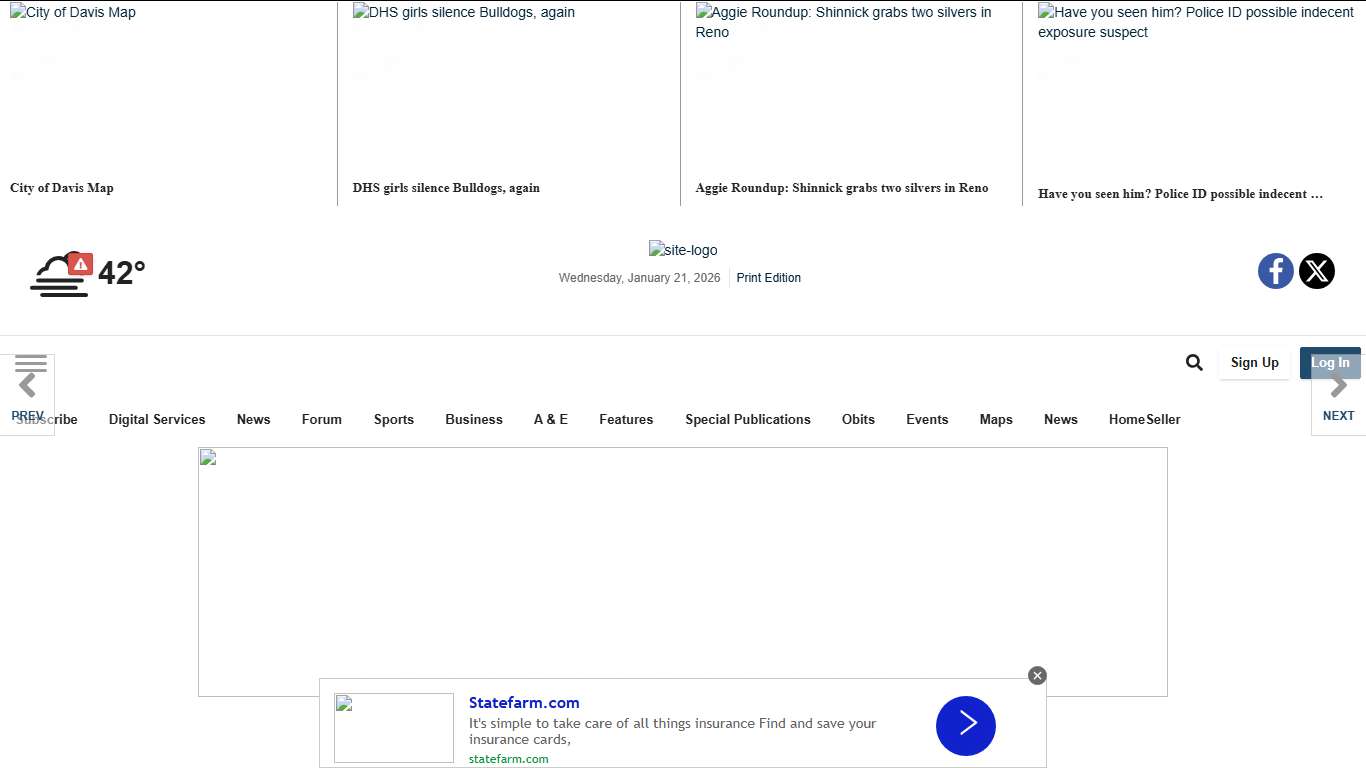Close the State Farm ad banner
The height and width of the screenshot is (768, 1366).
click(1037, 676)
